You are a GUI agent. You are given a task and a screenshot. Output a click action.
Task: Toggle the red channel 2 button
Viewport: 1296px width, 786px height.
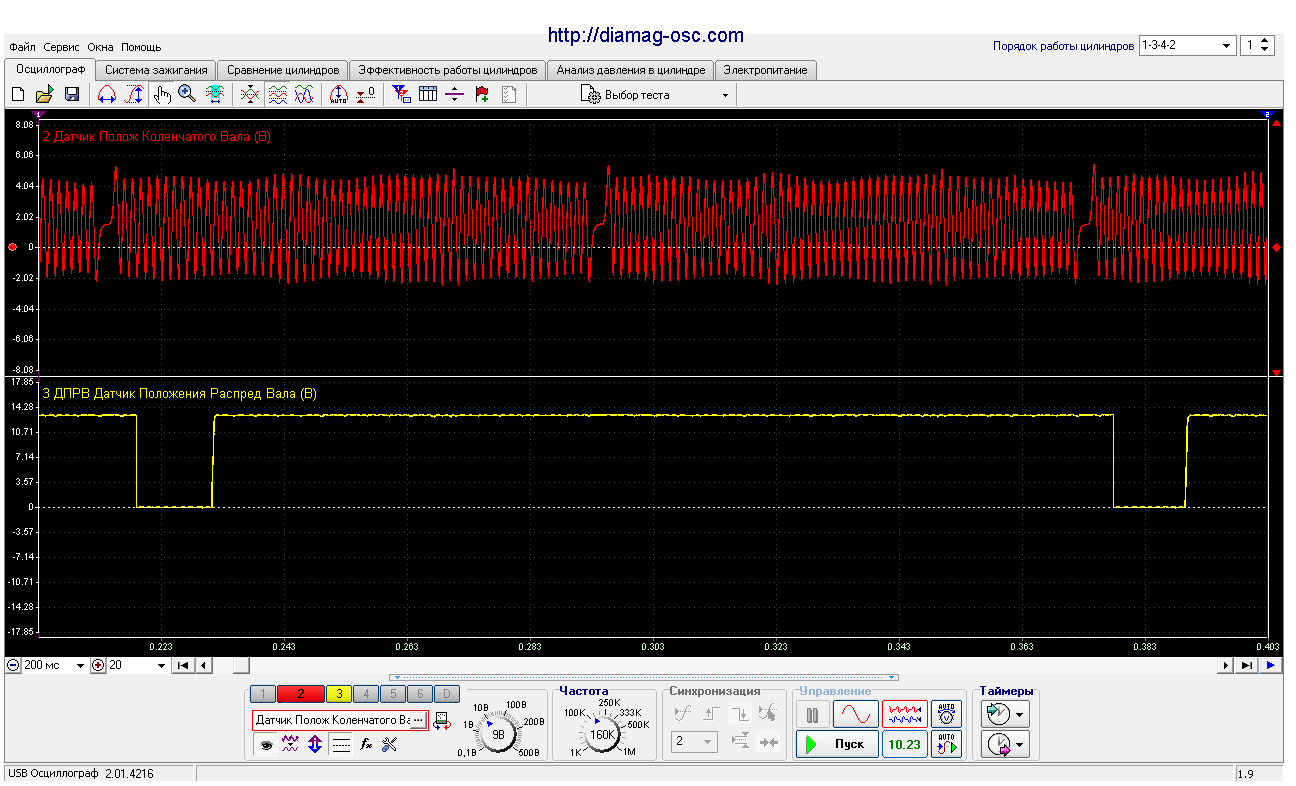(300, 693)
